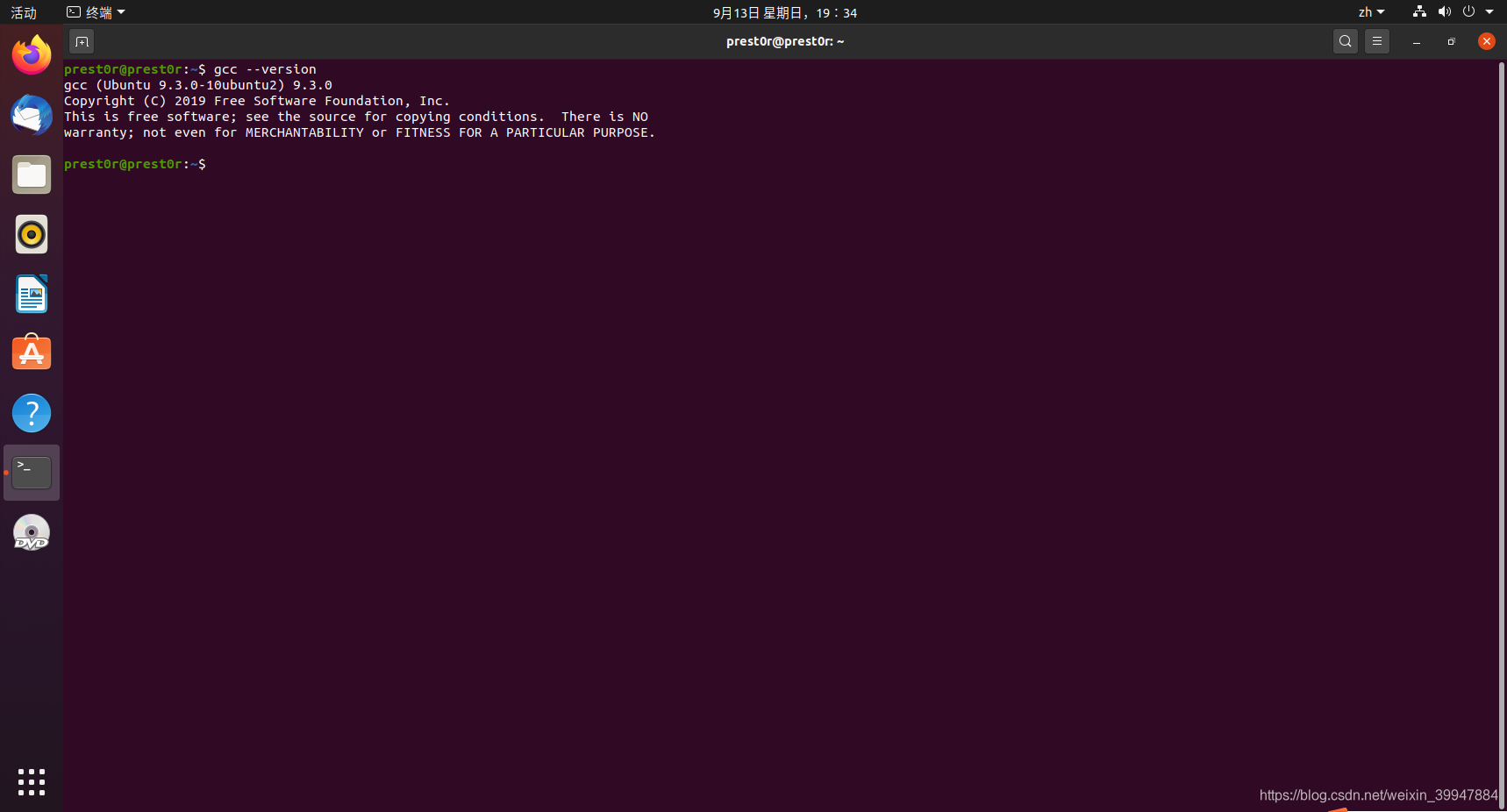Click the terminal scrollbar

[x=1501, y=435]
